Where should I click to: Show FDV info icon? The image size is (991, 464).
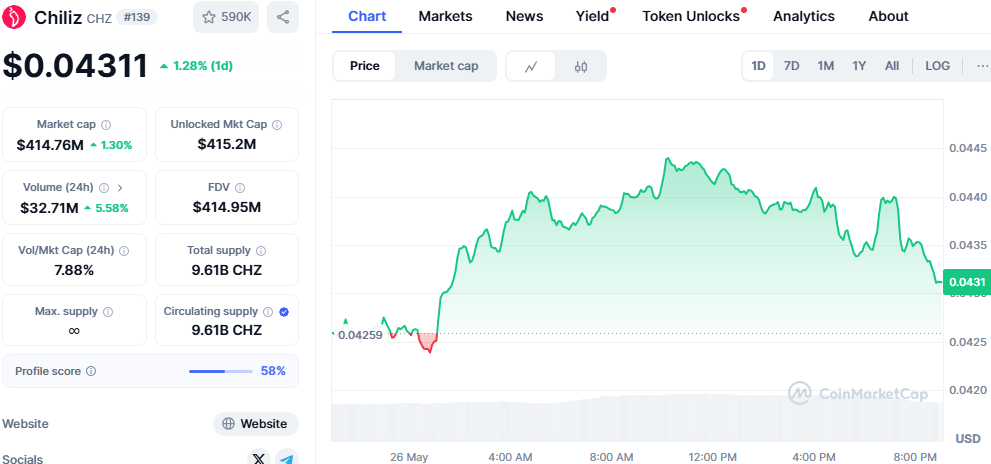(x=240, y=188)
